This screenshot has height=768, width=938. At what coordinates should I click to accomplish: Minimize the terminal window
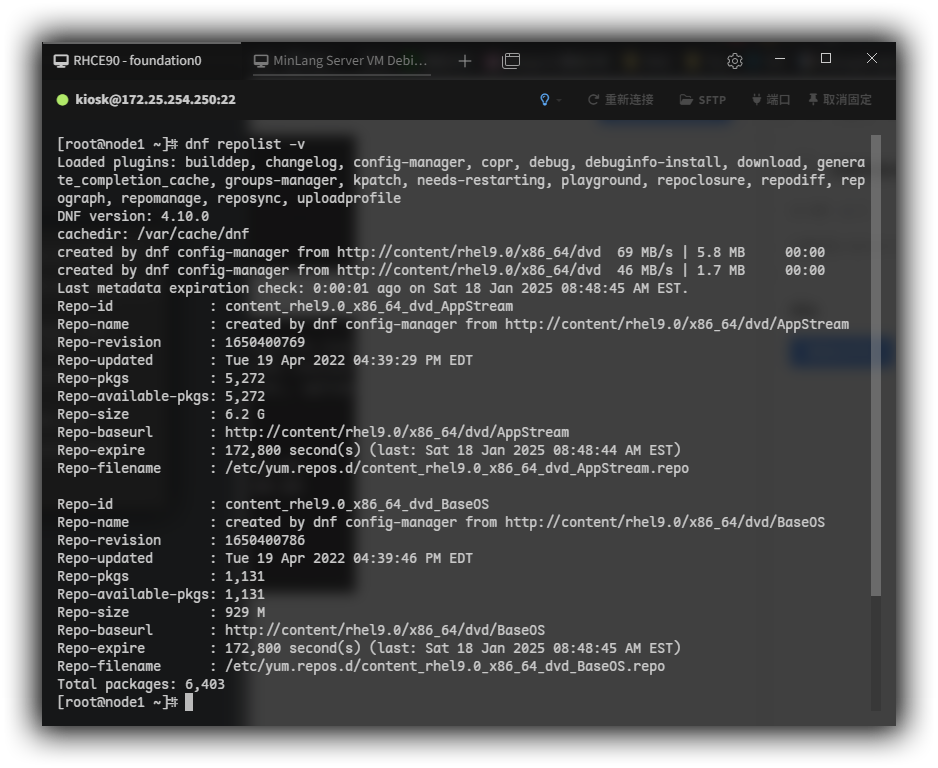tap(780, 59)
